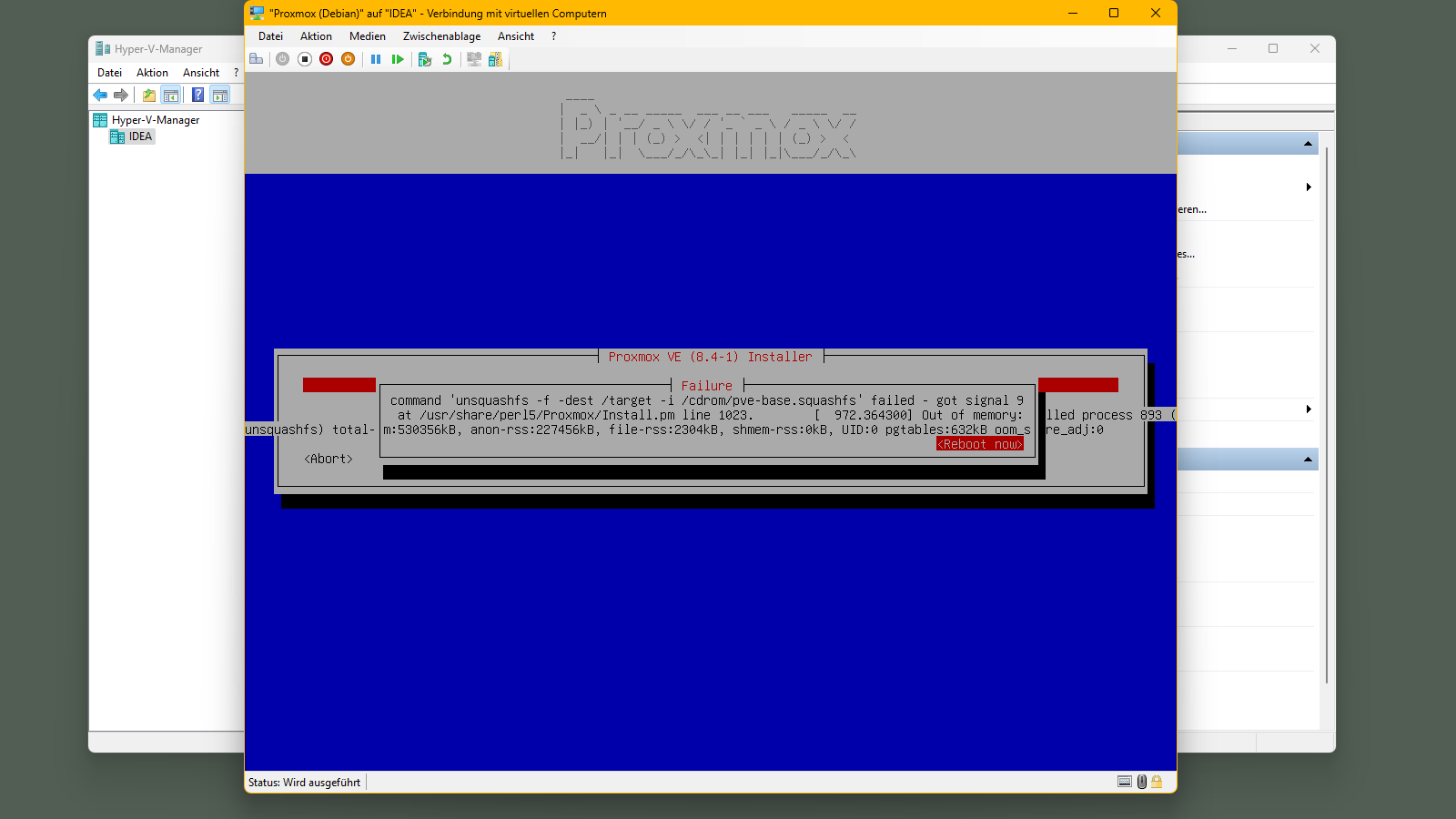Click the blue help question mark icon
This screenshot has height=819, width=1456.
point(197,95)
